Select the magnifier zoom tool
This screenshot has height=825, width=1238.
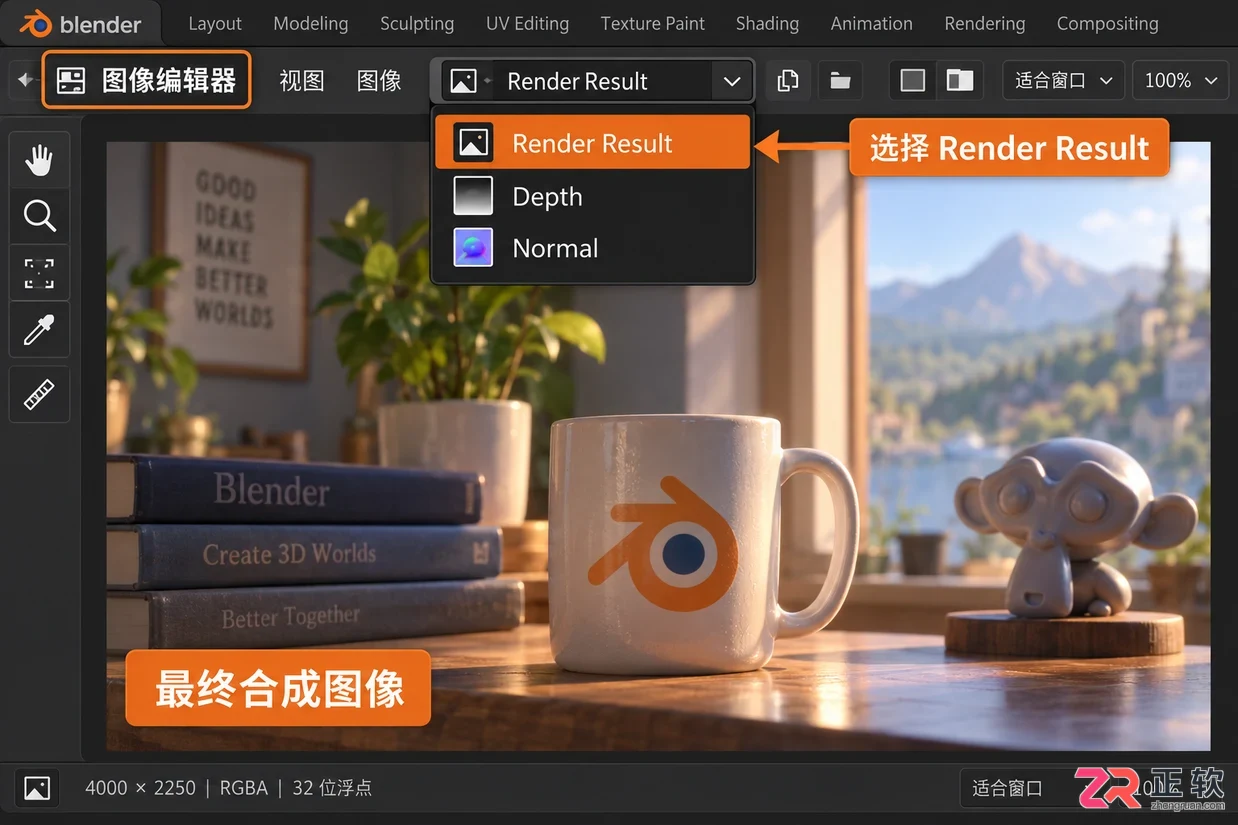39,215
